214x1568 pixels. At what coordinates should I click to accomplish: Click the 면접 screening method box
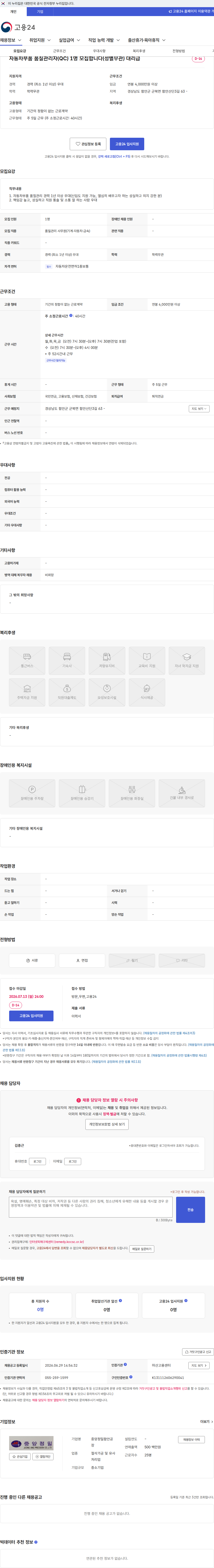tap(82, 961)
